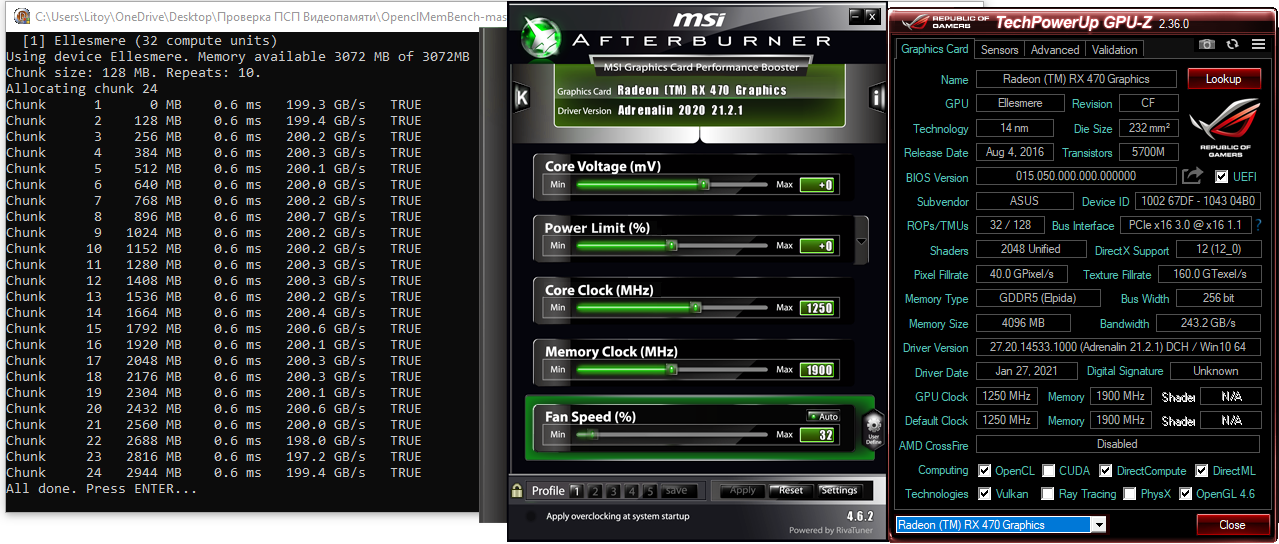Open Afterburner Settings
The width and height of the screenshot is (1279, 544).
839,491
